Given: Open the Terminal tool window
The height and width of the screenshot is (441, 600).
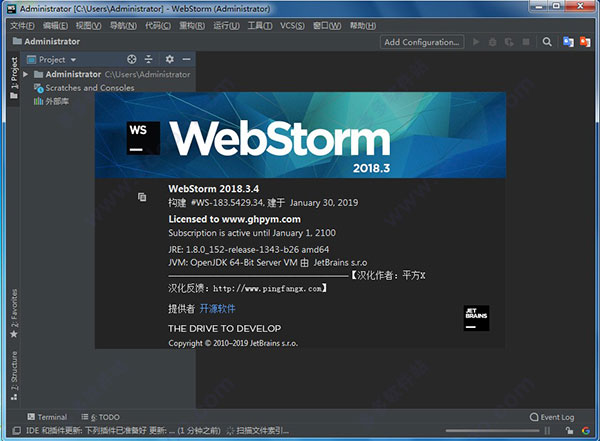Looking at the screenshot, I should [47, 417].
